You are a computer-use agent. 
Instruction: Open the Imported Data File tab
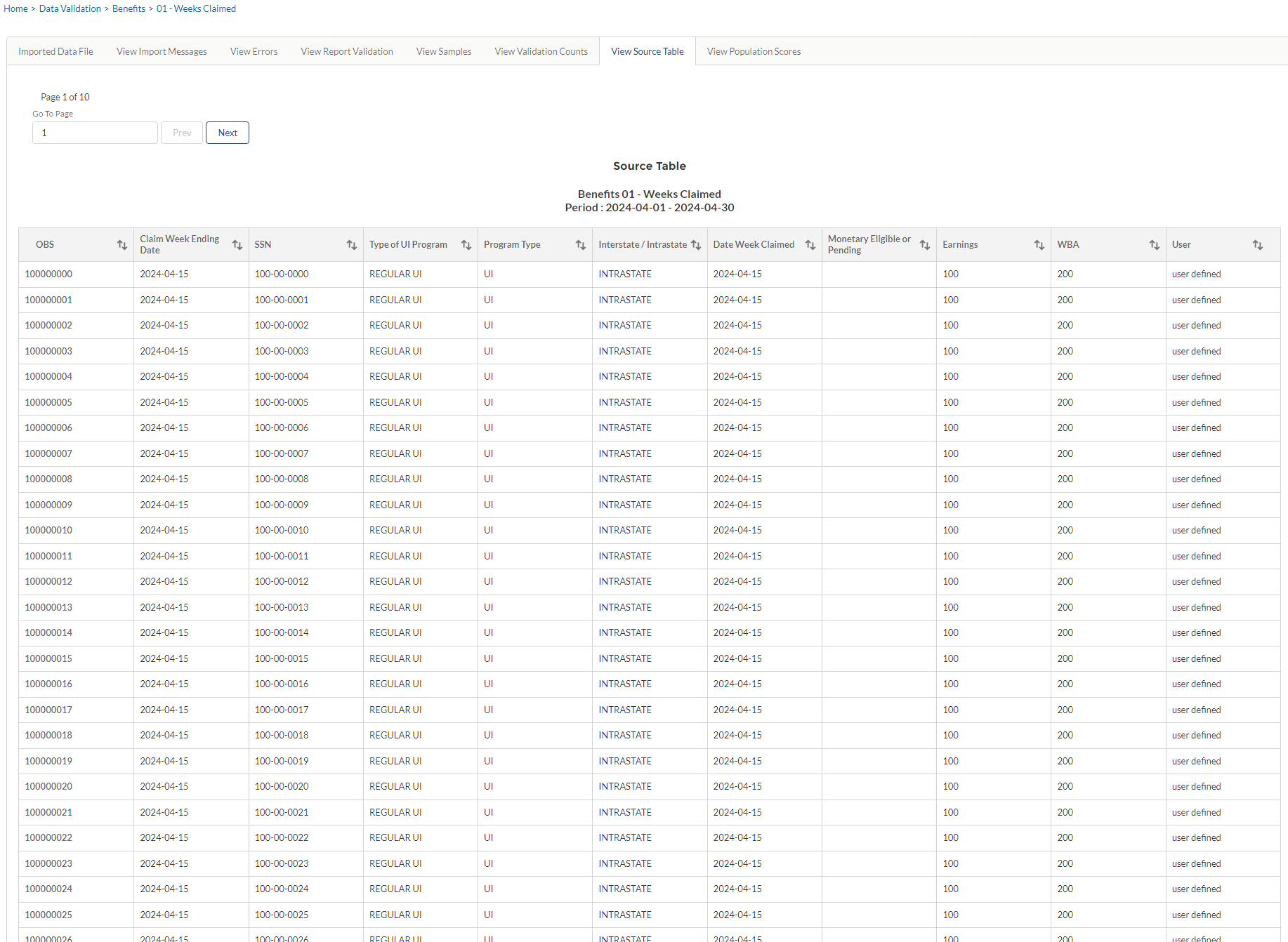pos(55,51)
